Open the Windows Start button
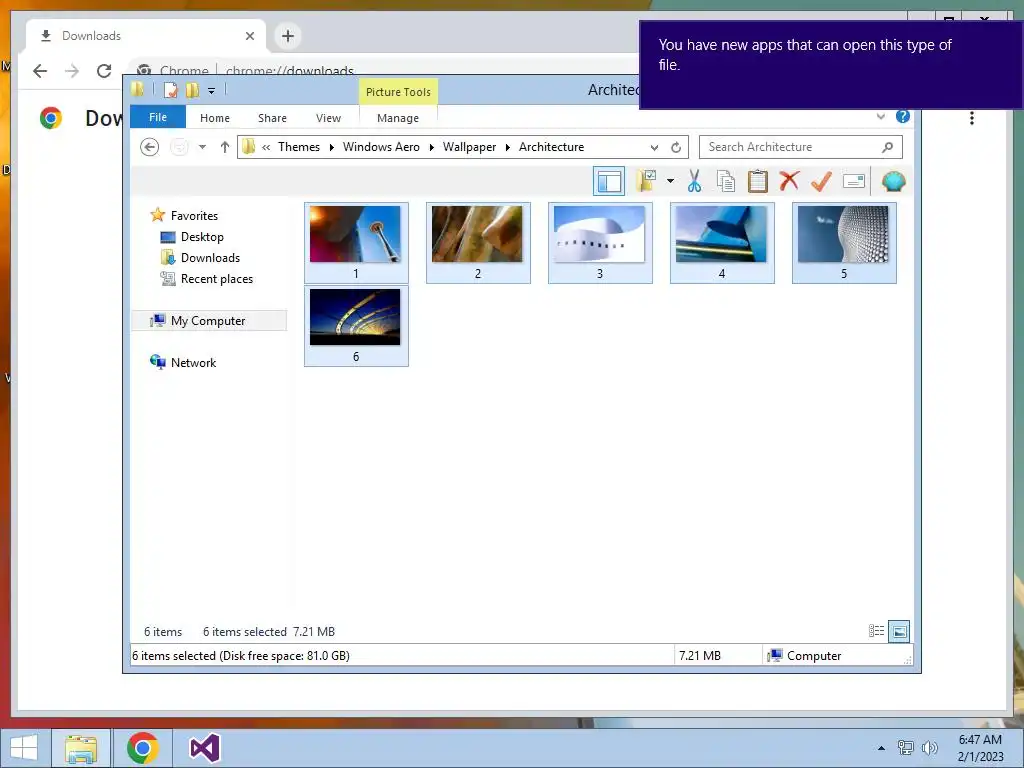 point(24,748)
